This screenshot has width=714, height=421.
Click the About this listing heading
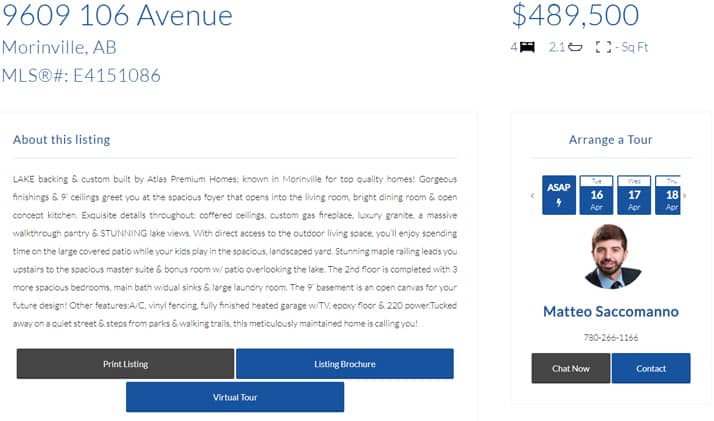pos(61,140)
